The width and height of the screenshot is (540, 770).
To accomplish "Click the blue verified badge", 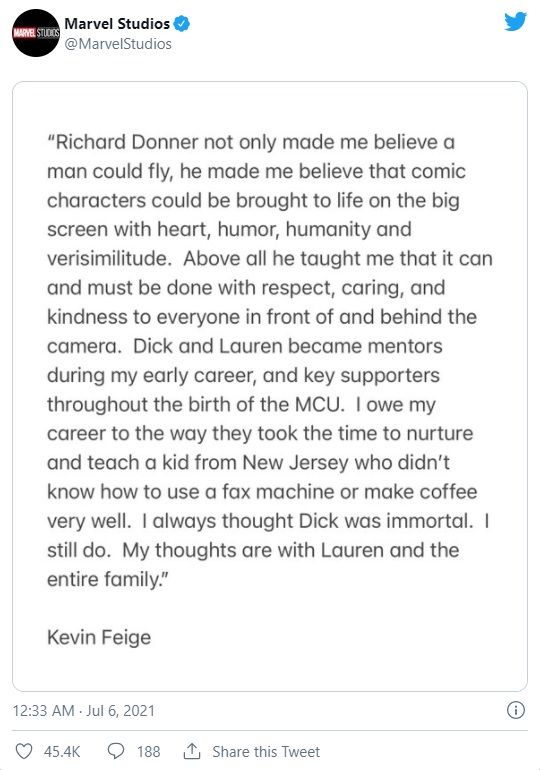I will 182,24.
